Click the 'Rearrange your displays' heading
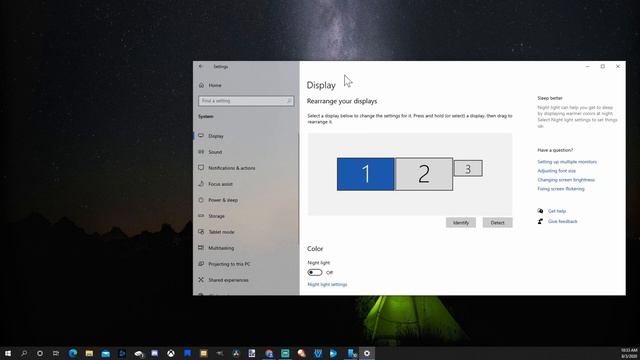This screenshot has width=640, height=360. (x=342, y=101)
